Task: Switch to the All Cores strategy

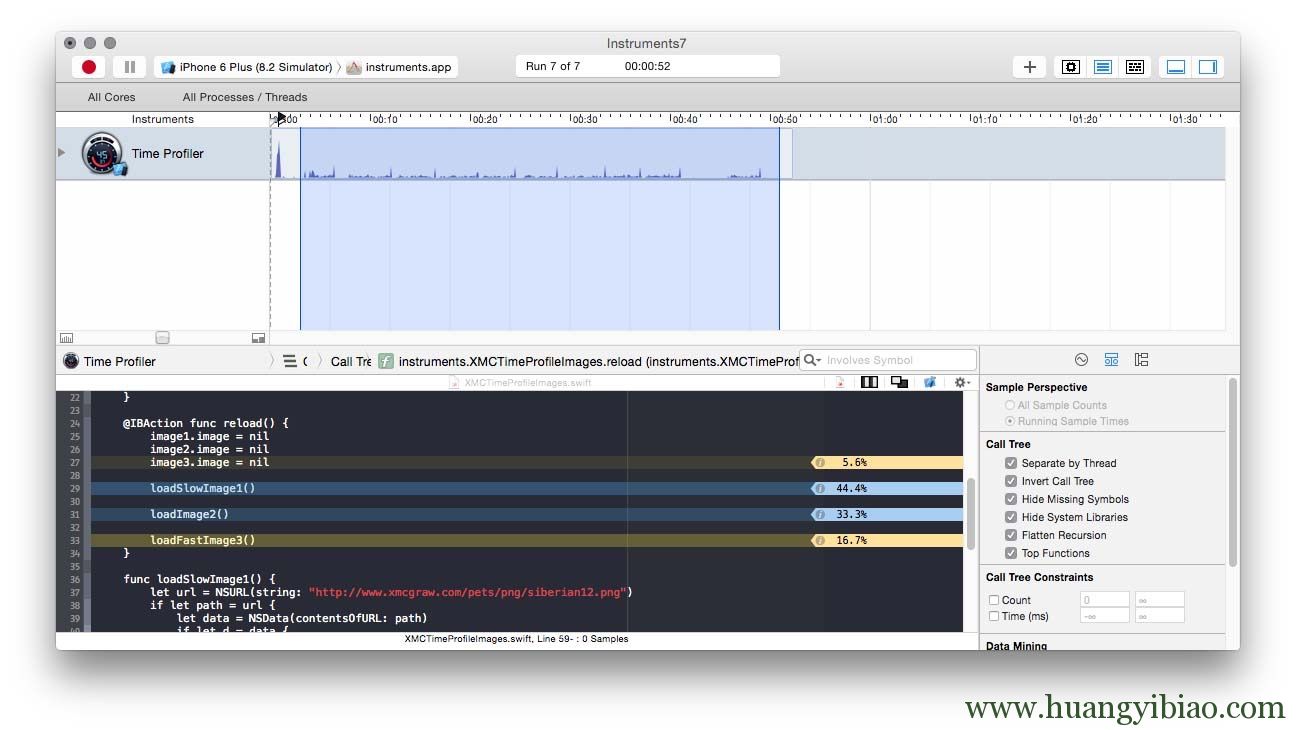Action: coord(111,97)
